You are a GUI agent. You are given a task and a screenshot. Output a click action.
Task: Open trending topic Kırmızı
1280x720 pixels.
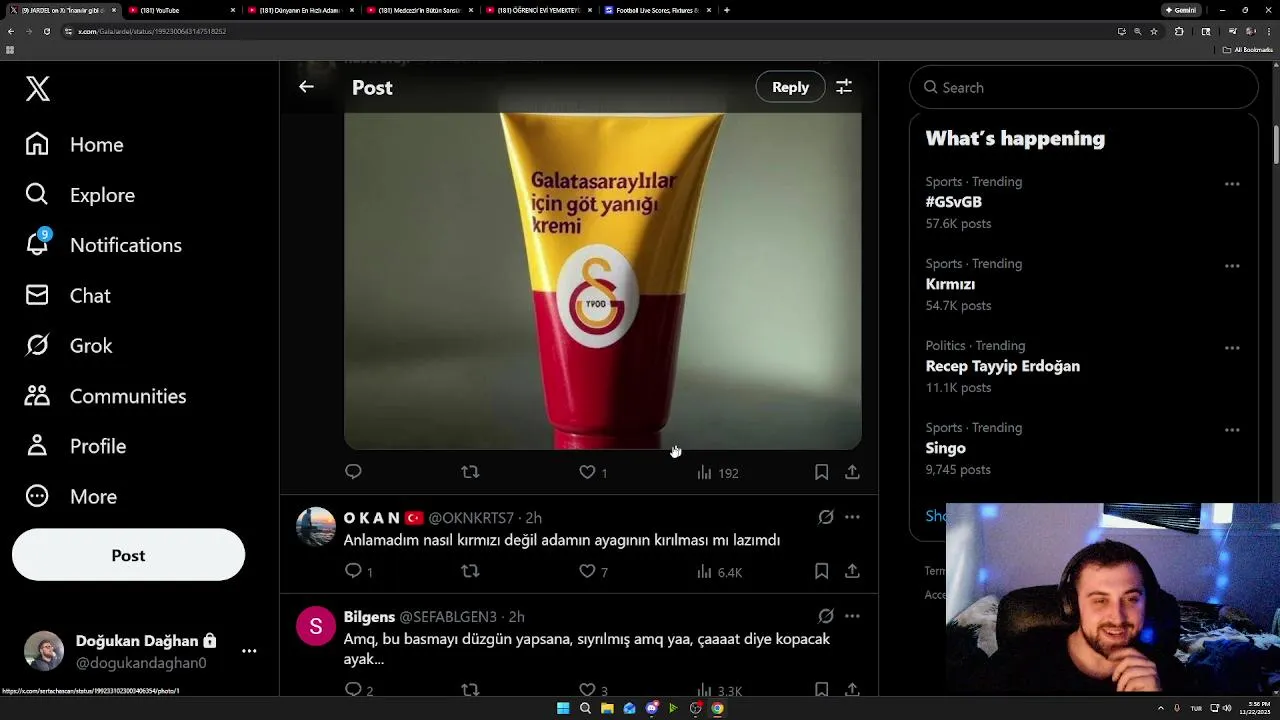pos(950,284)
